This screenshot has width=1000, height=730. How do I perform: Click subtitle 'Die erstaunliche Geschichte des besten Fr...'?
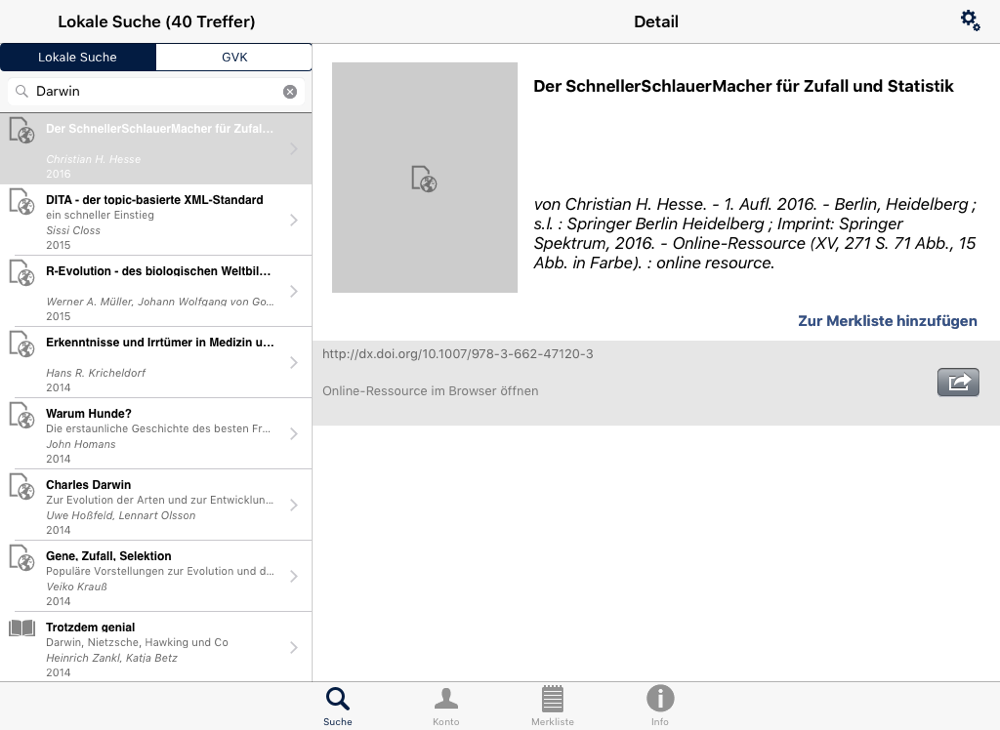tap(158, 429)
